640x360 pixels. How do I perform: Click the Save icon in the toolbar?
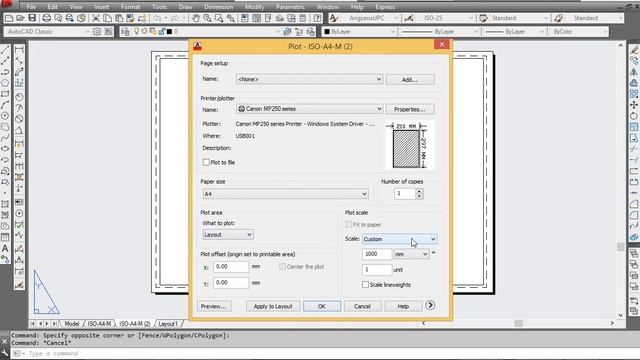tap(32, 18)
